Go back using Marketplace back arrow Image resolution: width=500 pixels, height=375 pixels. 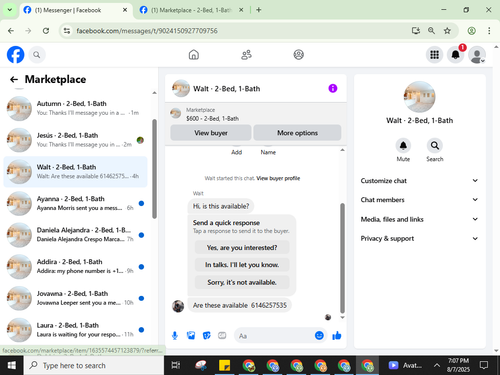(14, 79)
